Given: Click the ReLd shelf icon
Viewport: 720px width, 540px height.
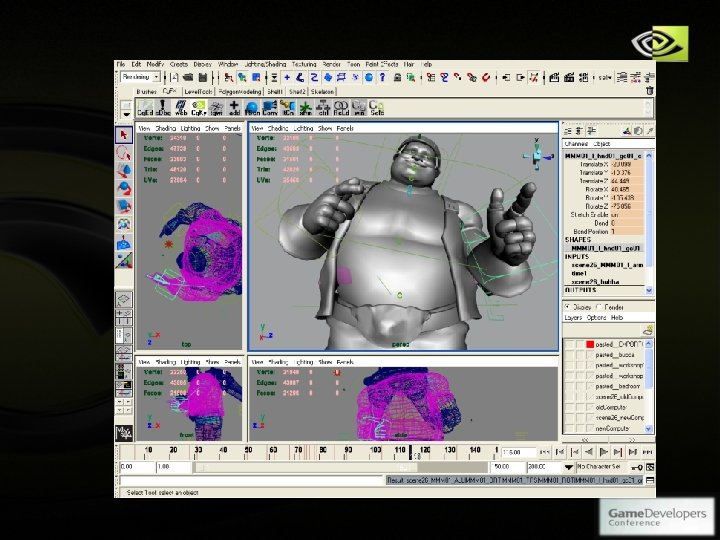Looking at the screenshot, I should tap(341, 108).
